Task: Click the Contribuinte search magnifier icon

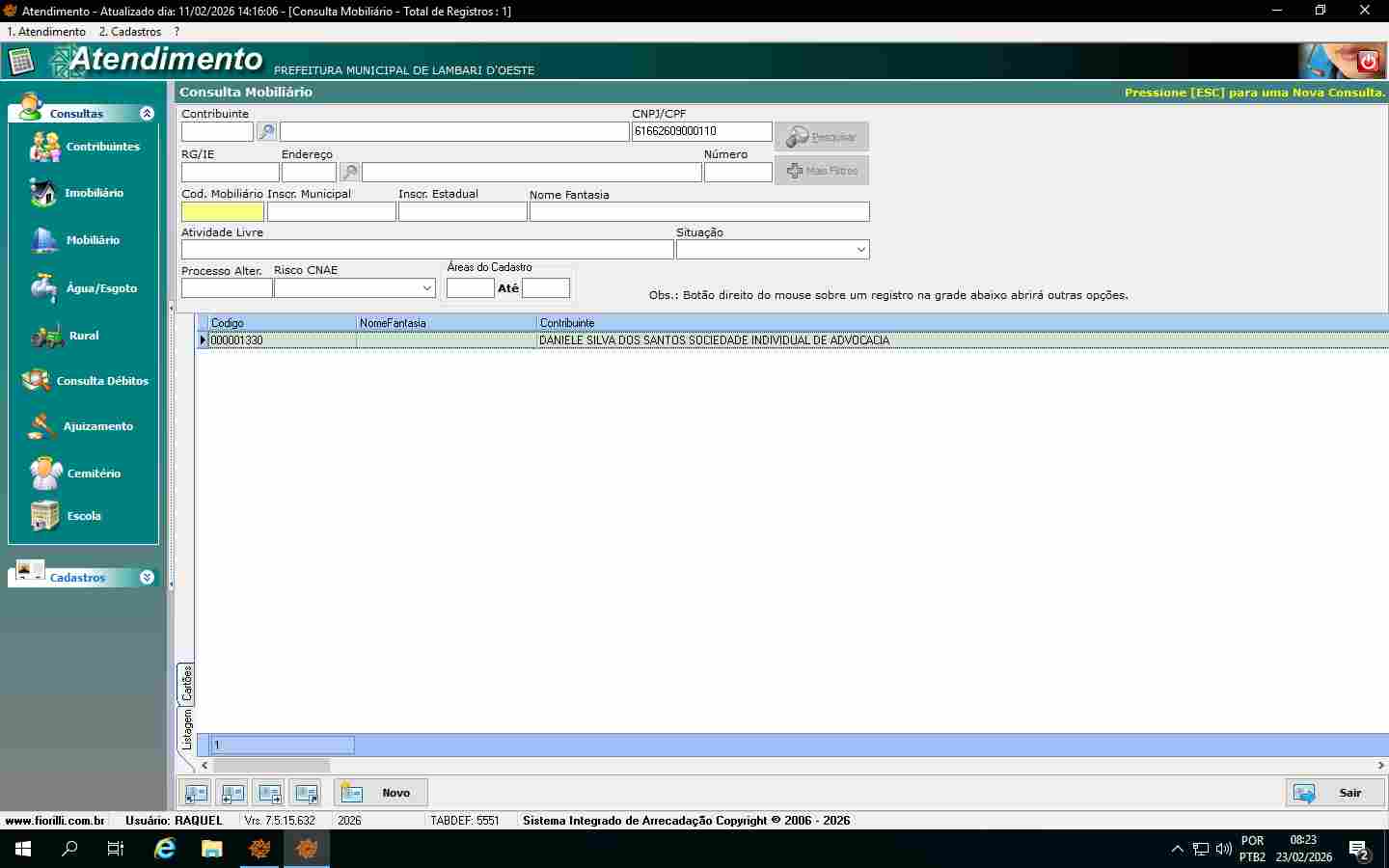Action: [266, 132]
